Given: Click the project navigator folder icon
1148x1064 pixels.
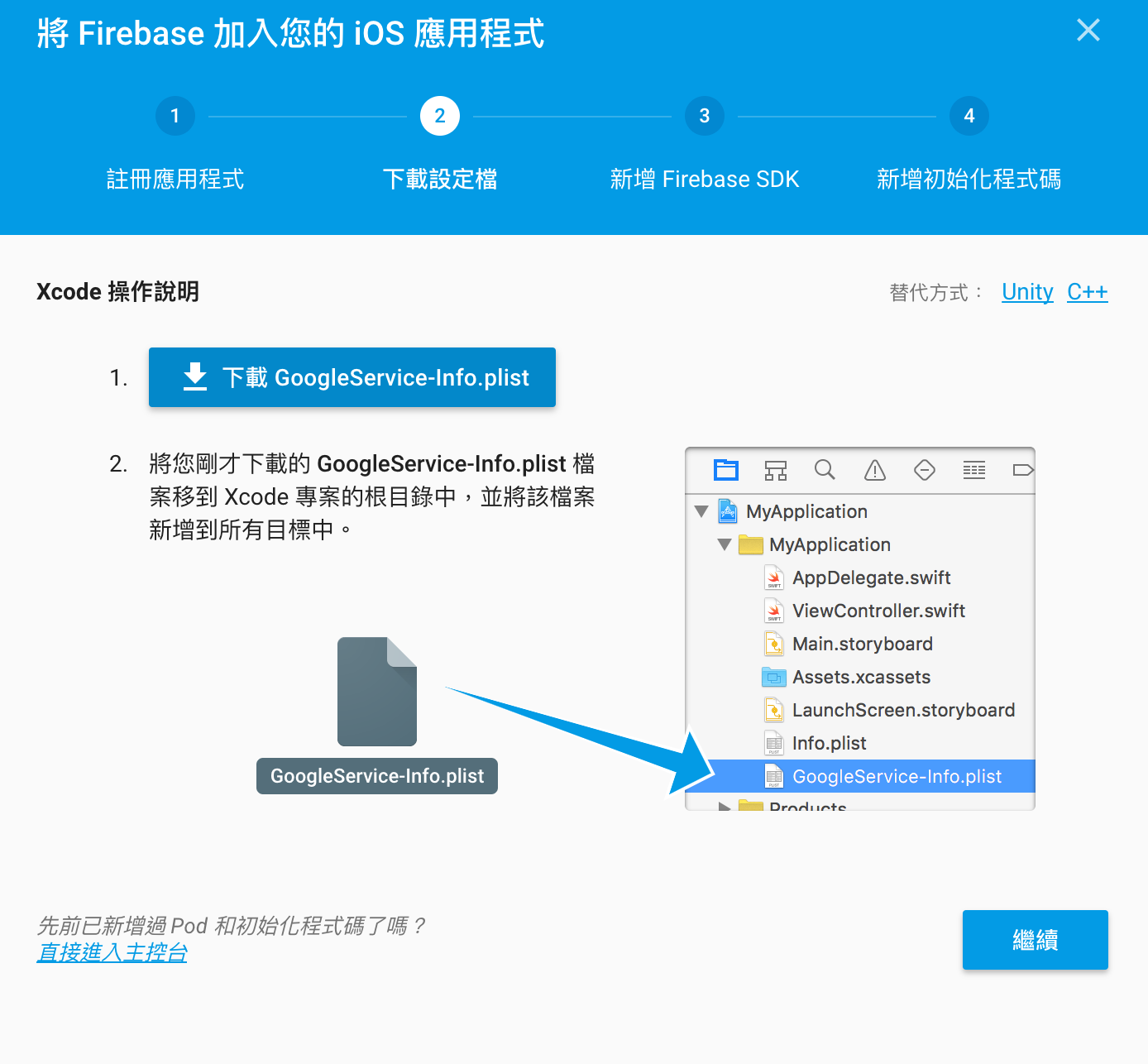Looking at the screenshot, I should point(726,470).
